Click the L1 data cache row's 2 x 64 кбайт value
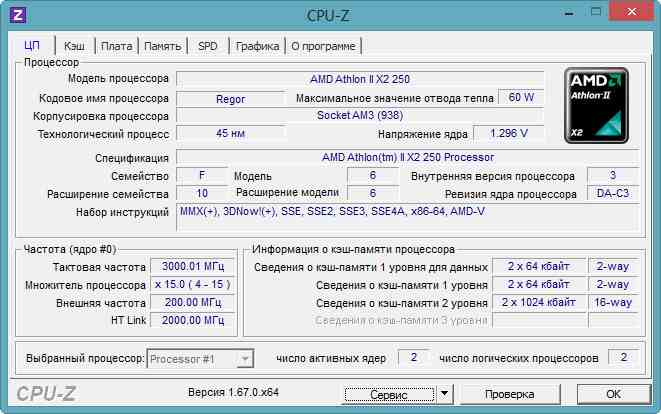Image resolution: width=661 pixels, height=414 pixels. tap(539, 266)
